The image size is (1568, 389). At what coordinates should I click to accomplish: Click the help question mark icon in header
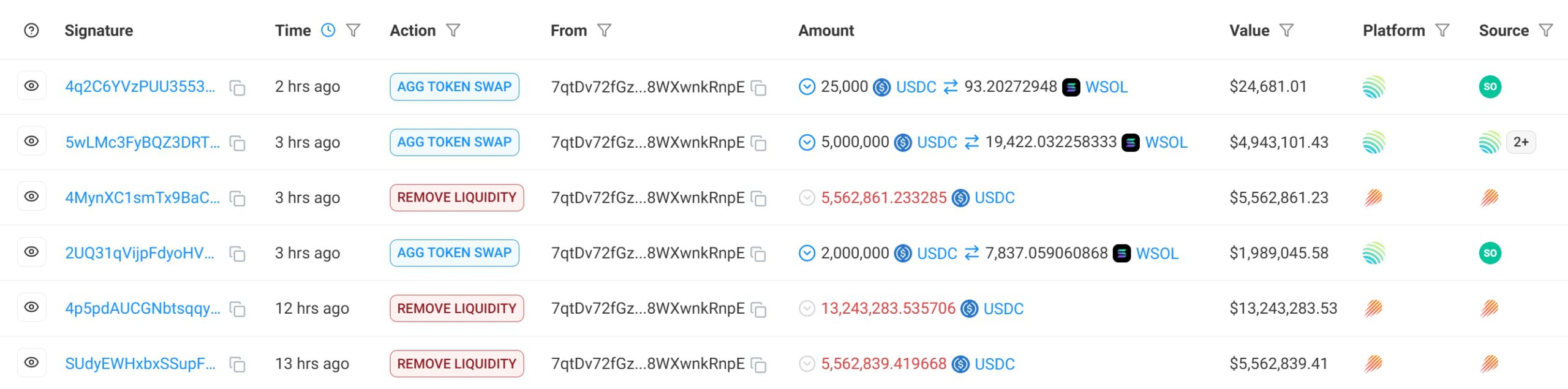[31, 31]
